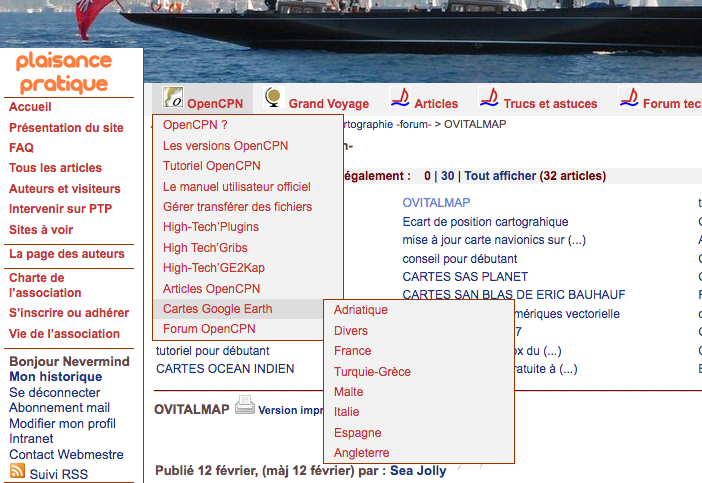Screen dimensions: 702x483
Task: Open Ecart de position cartograhique
Action: point(485,222)
